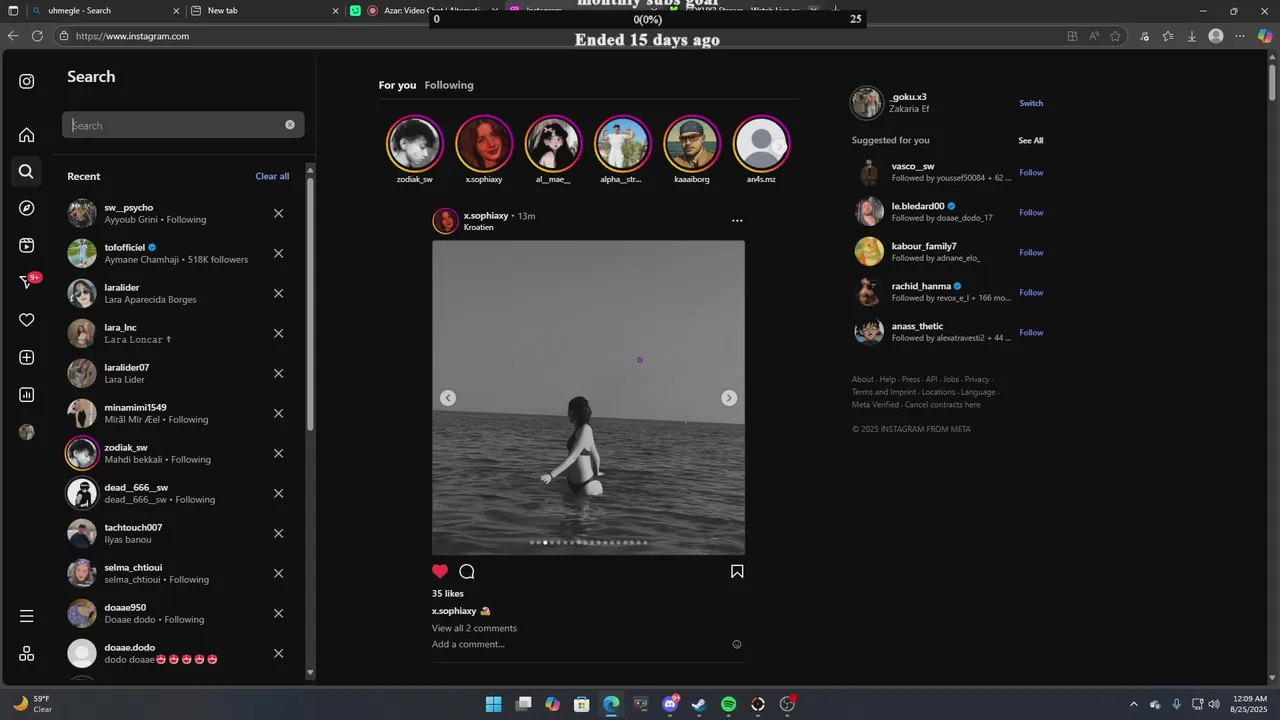This screenshot has width=1280, height=720.
Task: Open the Dashboard chart icon in sidebar
Action: [27, 395]
